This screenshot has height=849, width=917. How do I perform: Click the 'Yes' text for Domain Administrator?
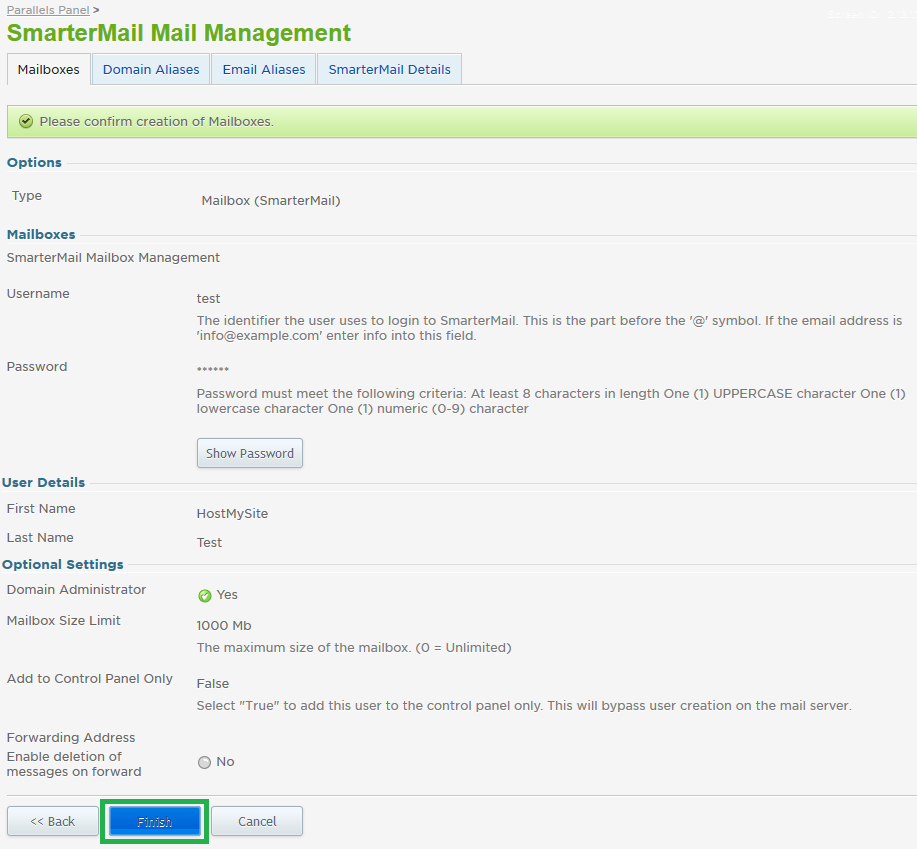tap(227, 595)
